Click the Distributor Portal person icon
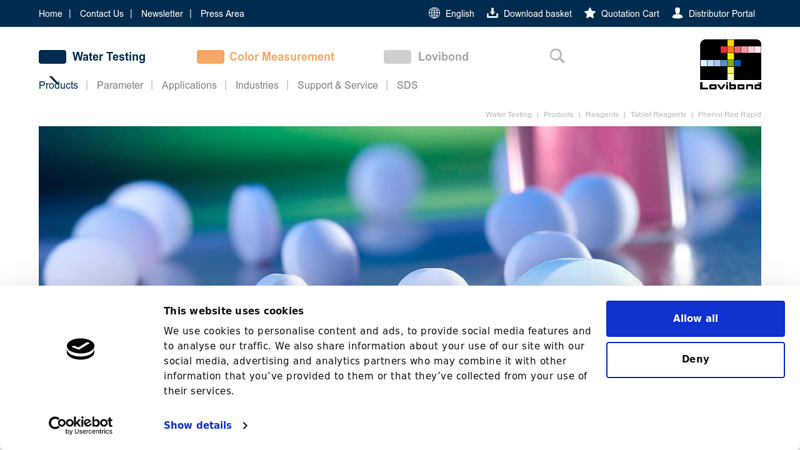The image size is (800, 450). [x=677, y=13]
